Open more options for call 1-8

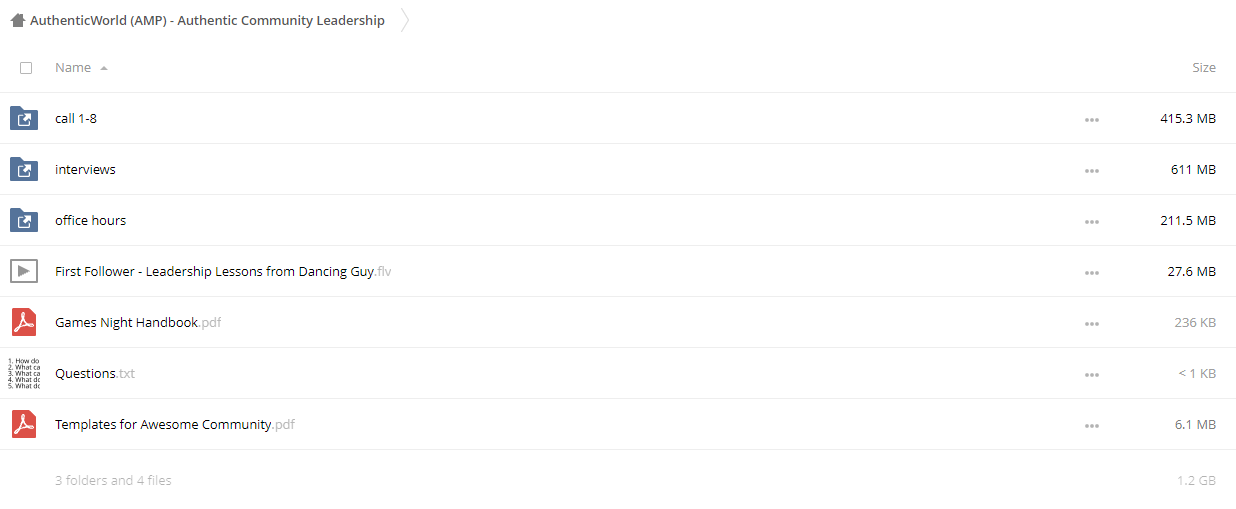[1091, 120]
